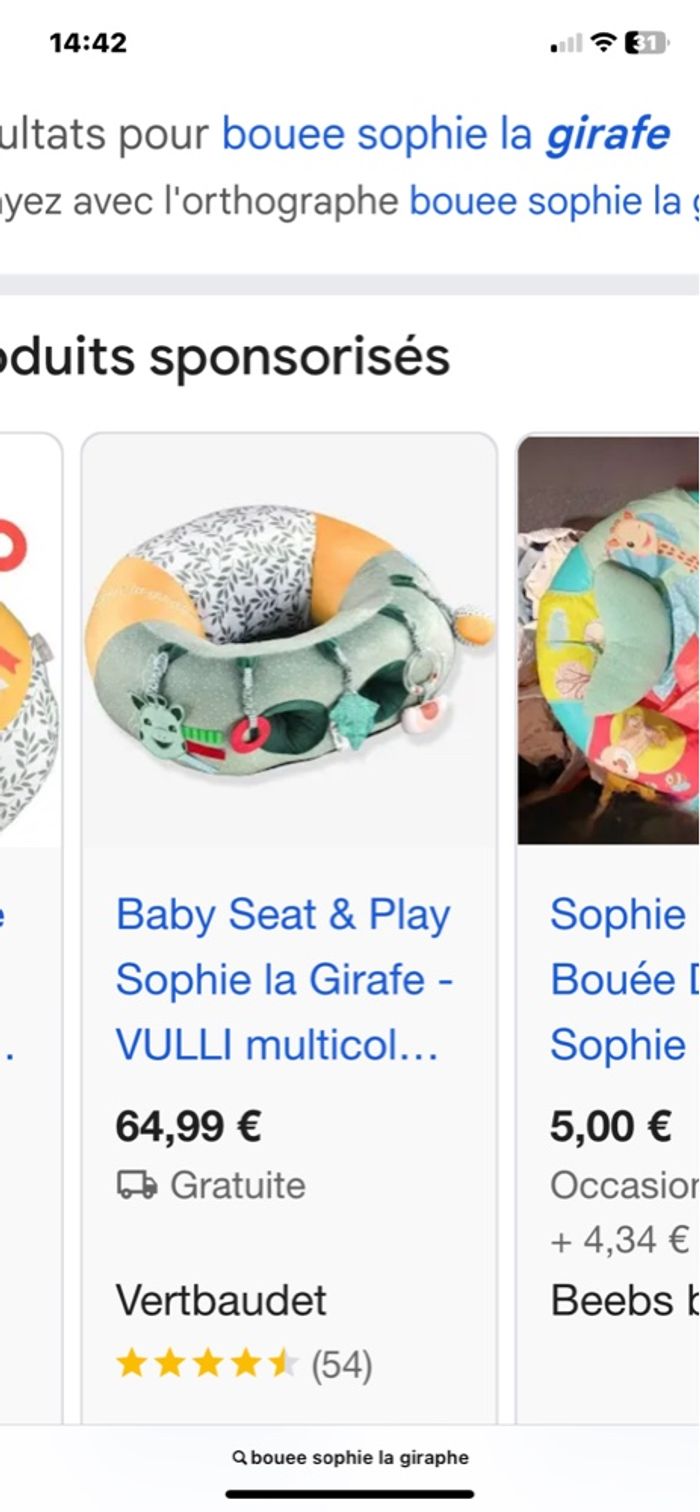Screen dimensions: 700x1512
Task: Tap the 64,99 € price
Action: point(188,1126)
